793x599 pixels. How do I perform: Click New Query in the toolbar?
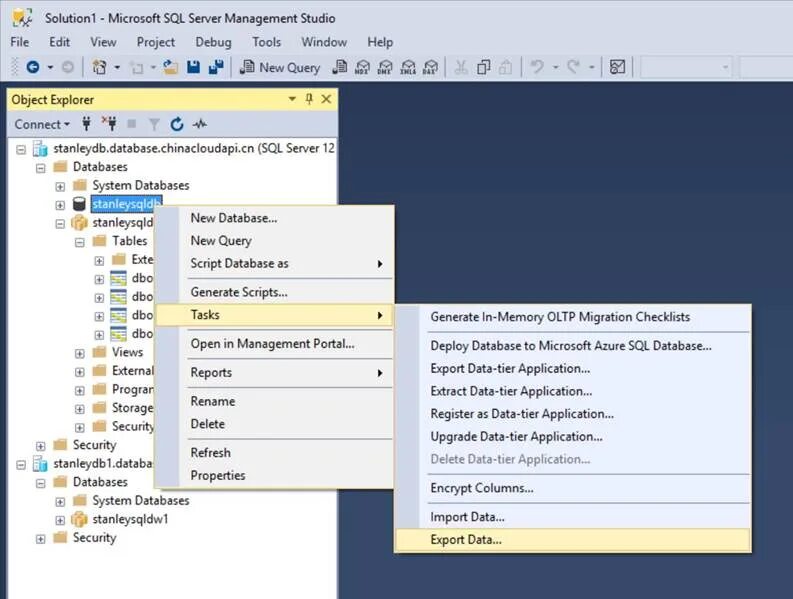280,67
